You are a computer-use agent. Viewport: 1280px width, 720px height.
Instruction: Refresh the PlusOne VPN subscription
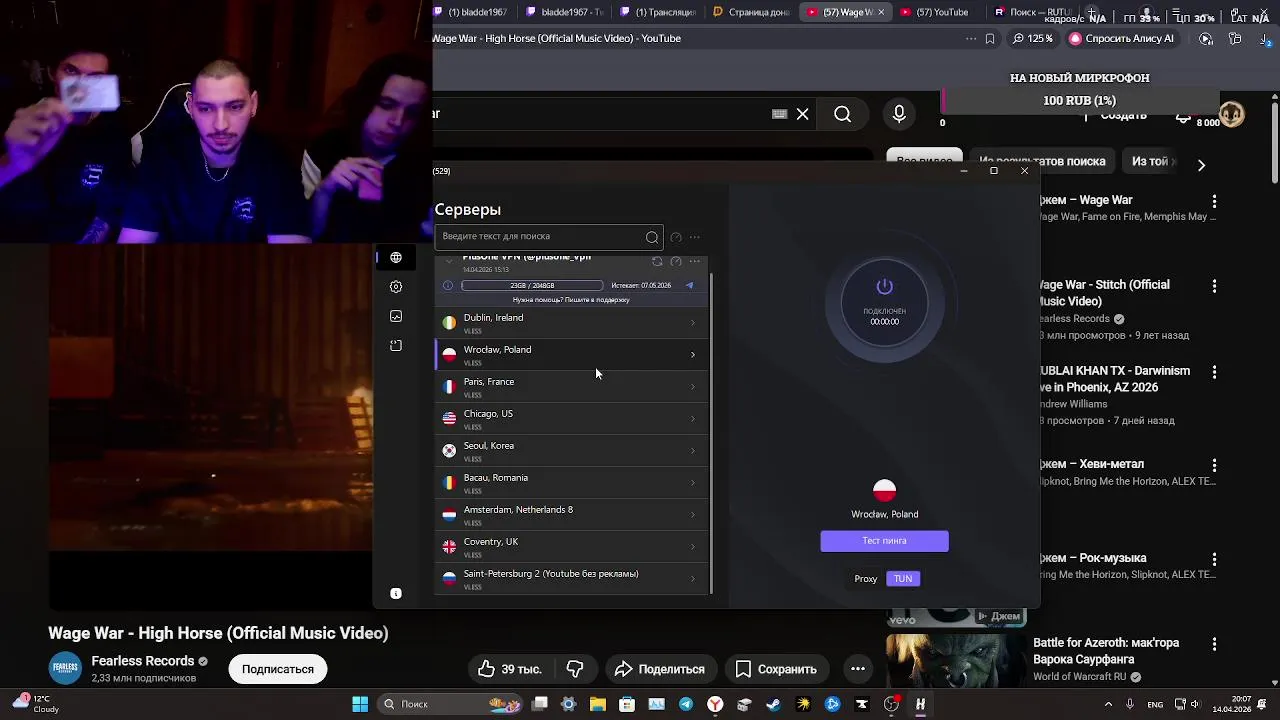(x=657, y=261)
